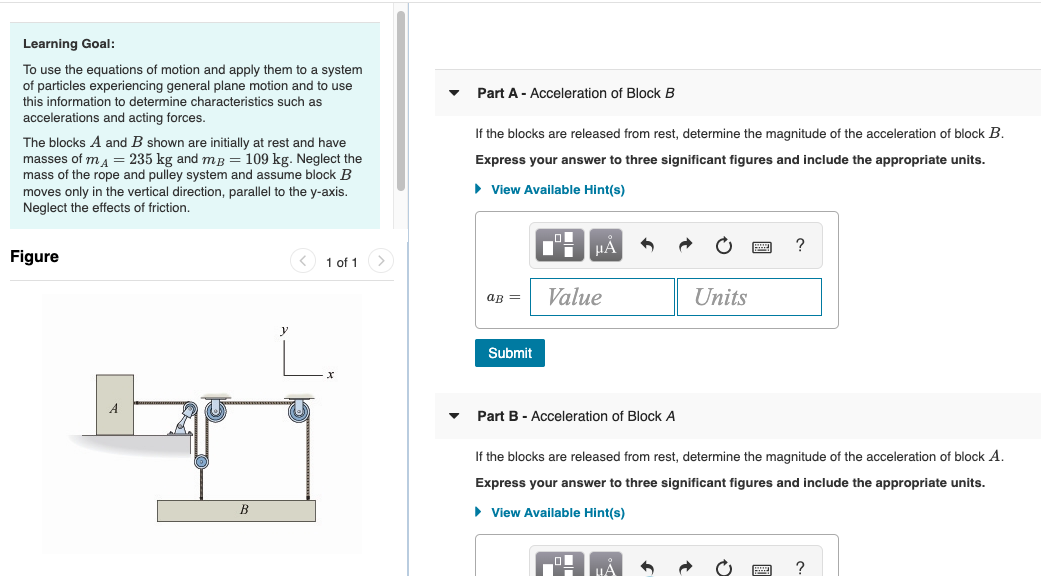This screenshot has width=1041, height=577.
Task: Collapse the Part A section
Action: pos(453,92)
